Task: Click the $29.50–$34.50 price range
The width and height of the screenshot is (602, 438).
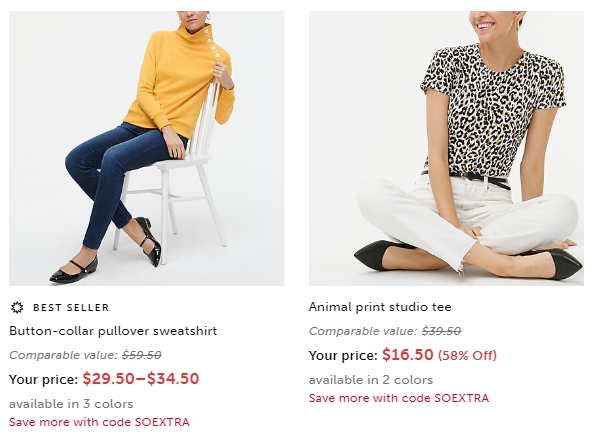Action: 141,379
